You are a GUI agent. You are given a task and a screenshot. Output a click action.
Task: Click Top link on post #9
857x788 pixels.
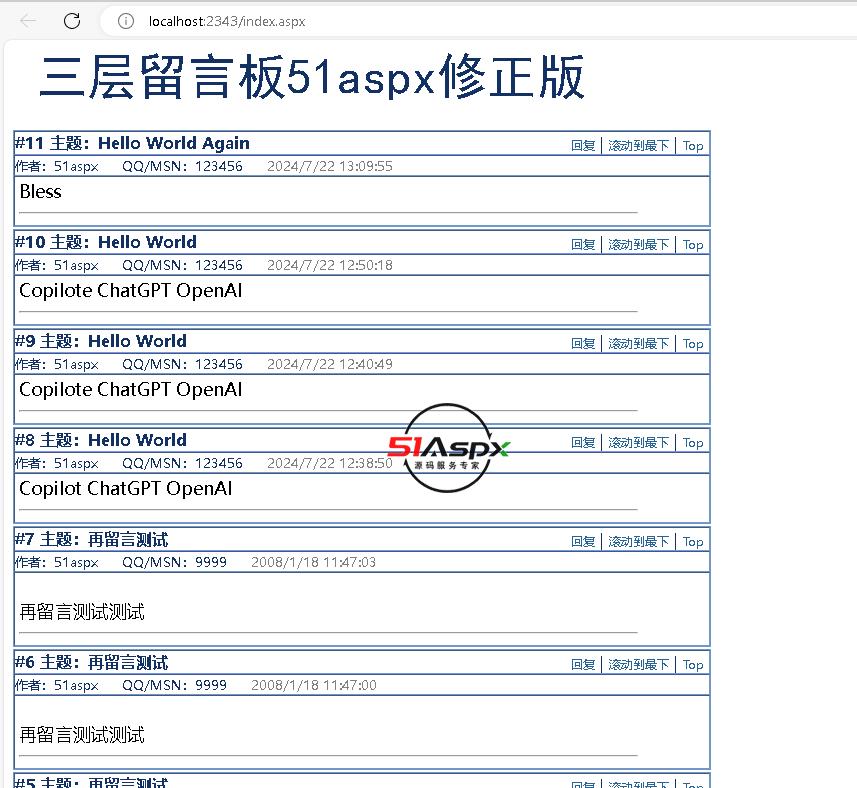click(x=692, y=344)
